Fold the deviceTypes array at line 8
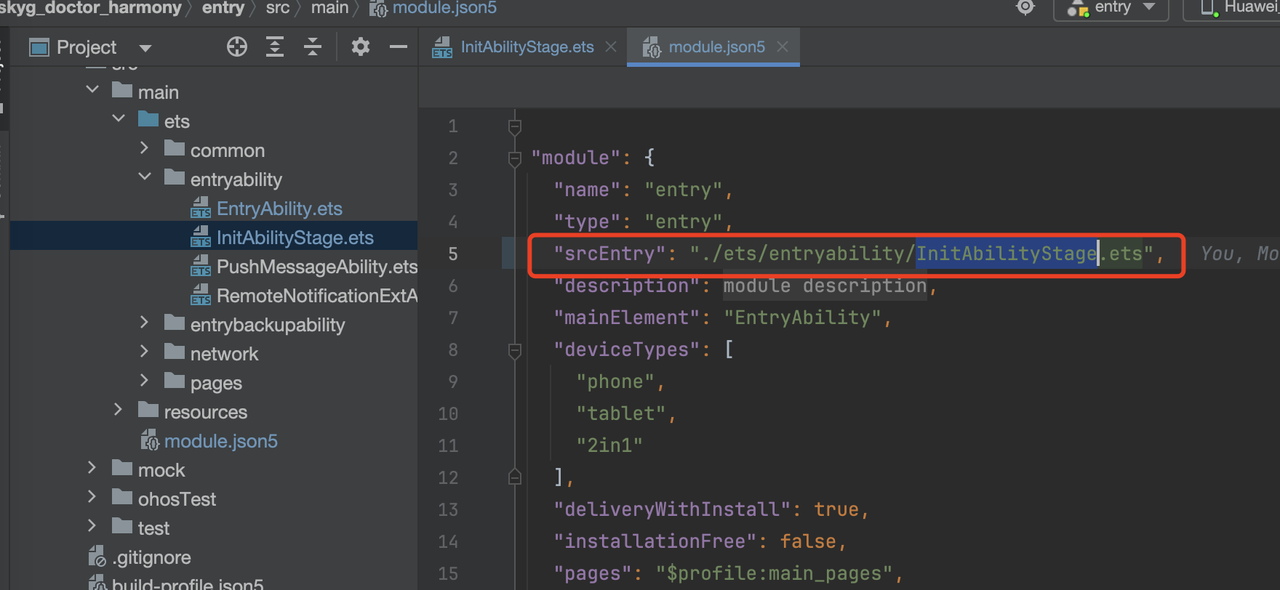The height and width of the screenshot is (590, 1280). 514,350
